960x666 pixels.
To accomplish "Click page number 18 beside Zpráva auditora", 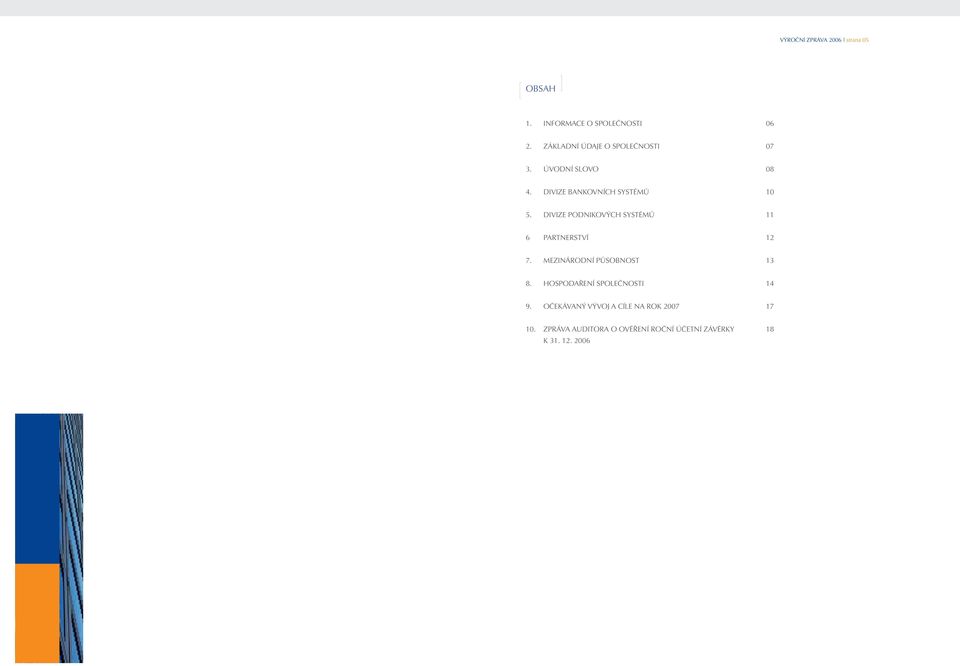I will pos(770,329).
